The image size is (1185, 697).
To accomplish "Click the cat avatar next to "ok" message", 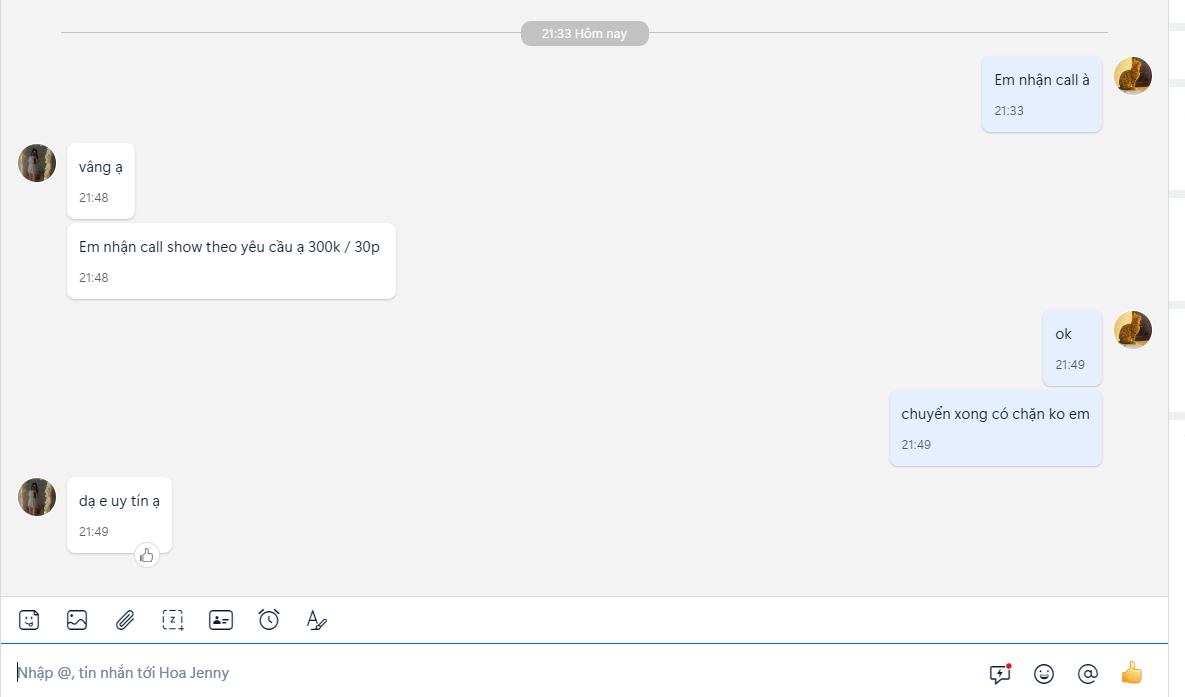I will pos(1133,330).
